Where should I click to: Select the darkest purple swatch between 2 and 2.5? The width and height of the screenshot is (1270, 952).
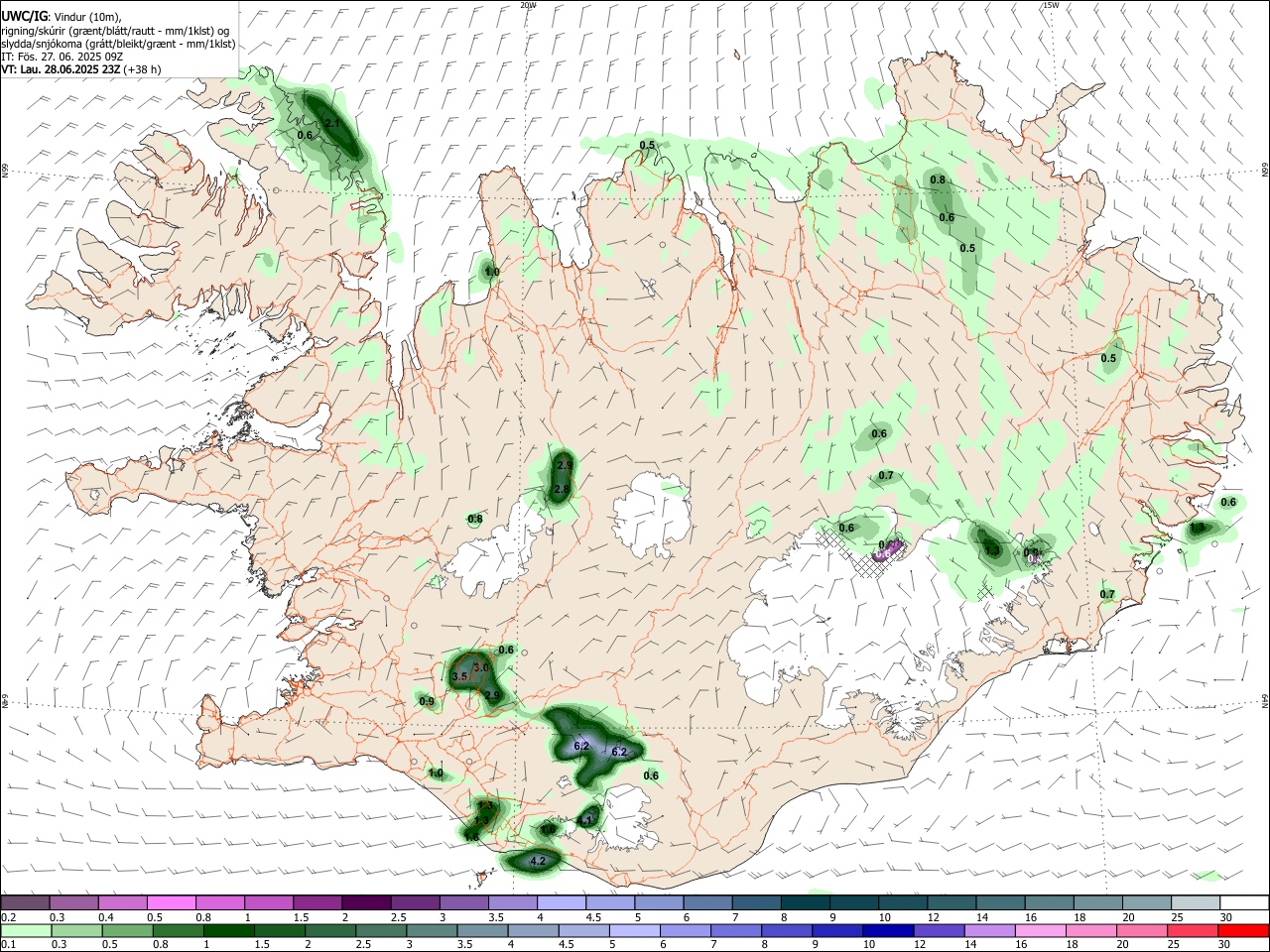366,902
